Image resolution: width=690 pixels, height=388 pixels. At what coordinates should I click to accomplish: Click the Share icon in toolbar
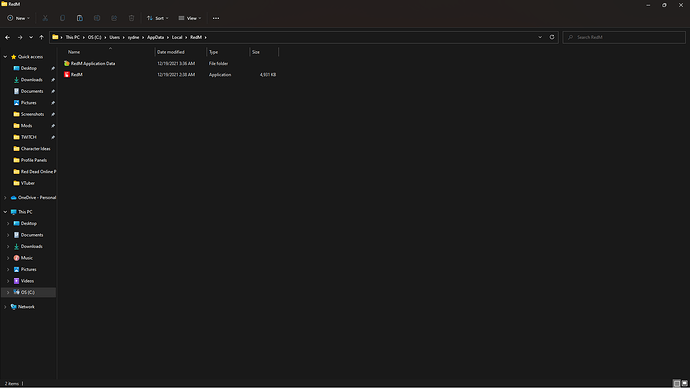[x=114, y=18]
